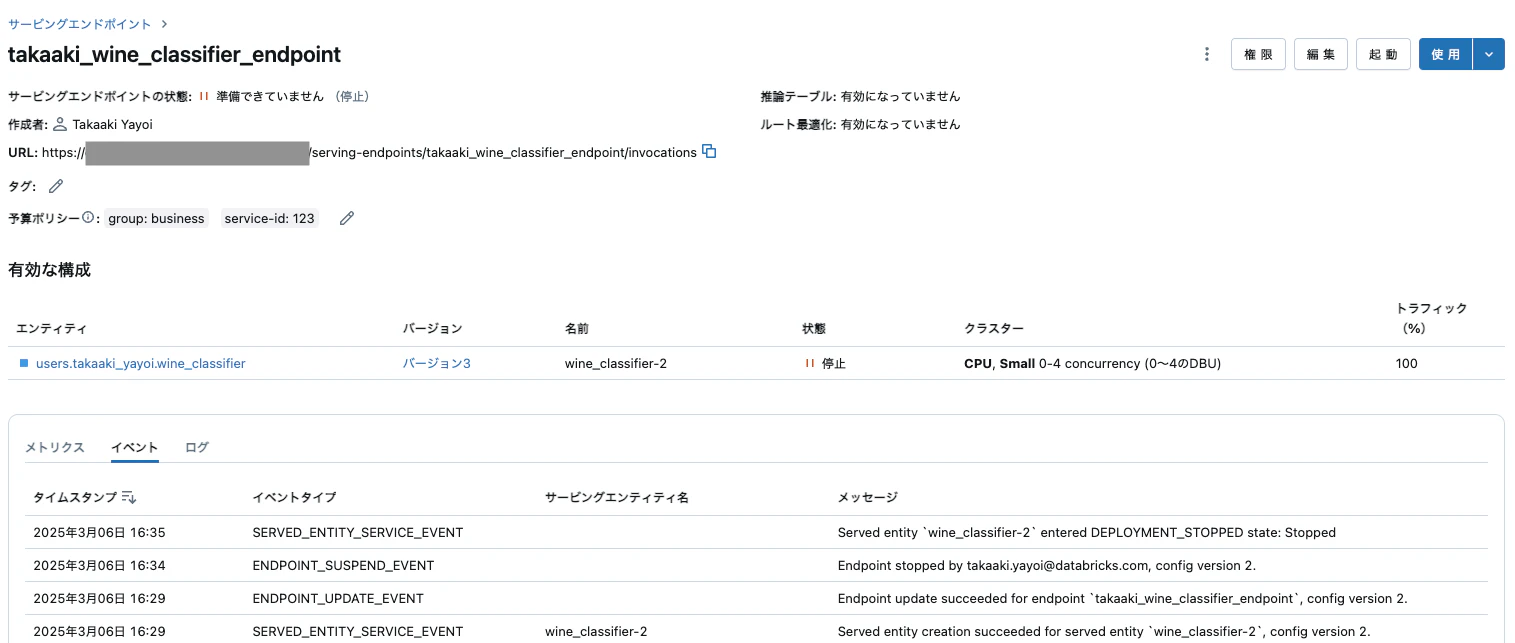Open the バージョン3 link
Viewport: 1515px width, 643px height.
pyautogui.click(x=437, y=363)
